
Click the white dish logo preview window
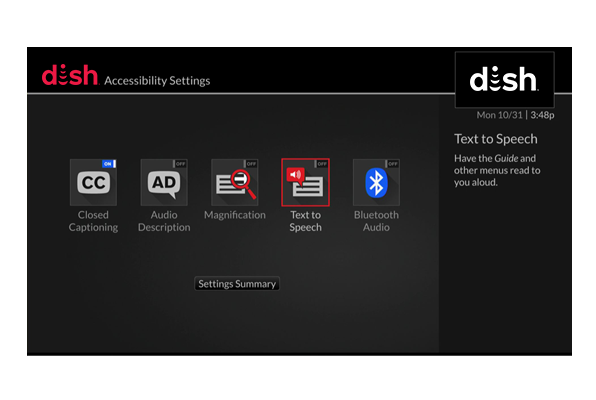[x=505, y=79]
